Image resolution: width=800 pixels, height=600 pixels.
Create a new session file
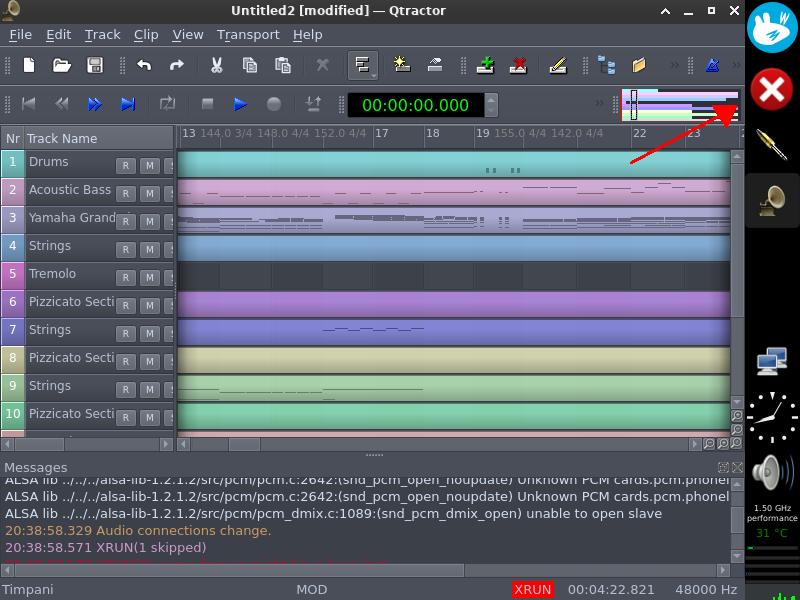[28, 65]
